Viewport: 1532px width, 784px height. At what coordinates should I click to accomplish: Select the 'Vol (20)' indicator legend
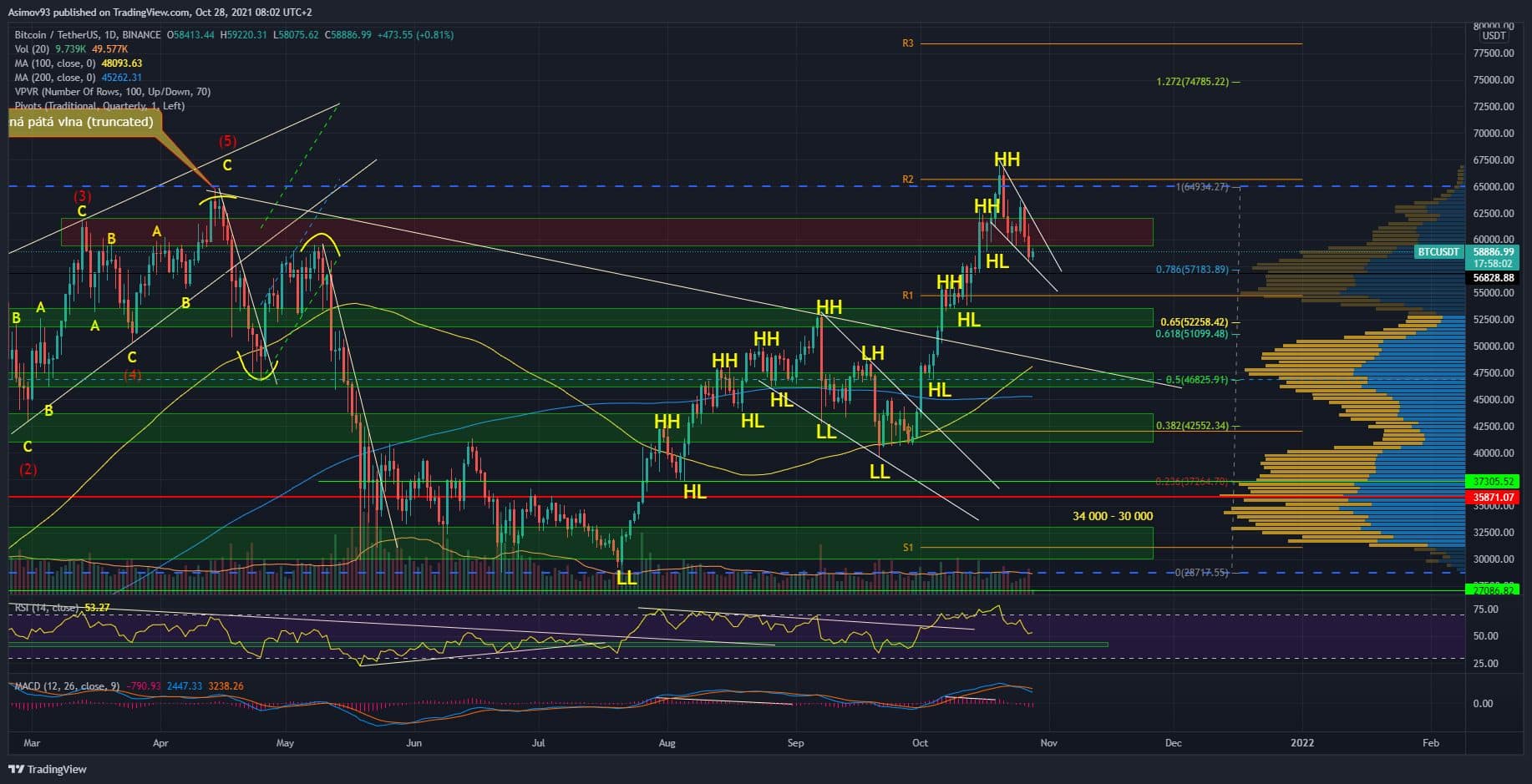(33, 49)
